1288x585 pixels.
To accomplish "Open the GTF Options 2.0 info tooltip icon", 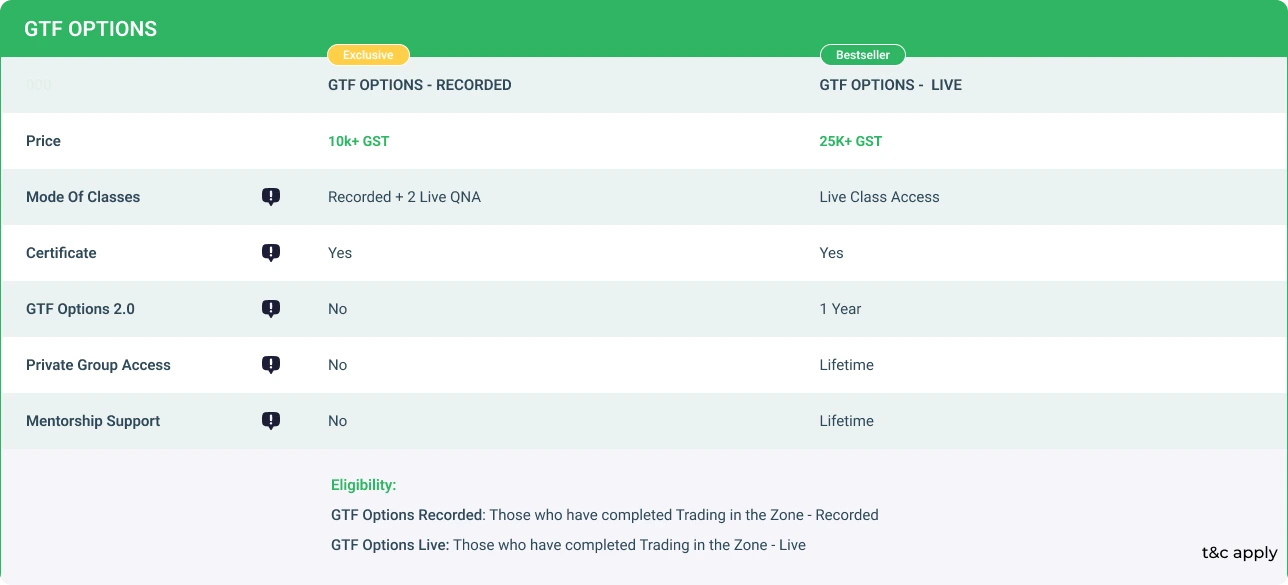I will [x=271, y=309].
